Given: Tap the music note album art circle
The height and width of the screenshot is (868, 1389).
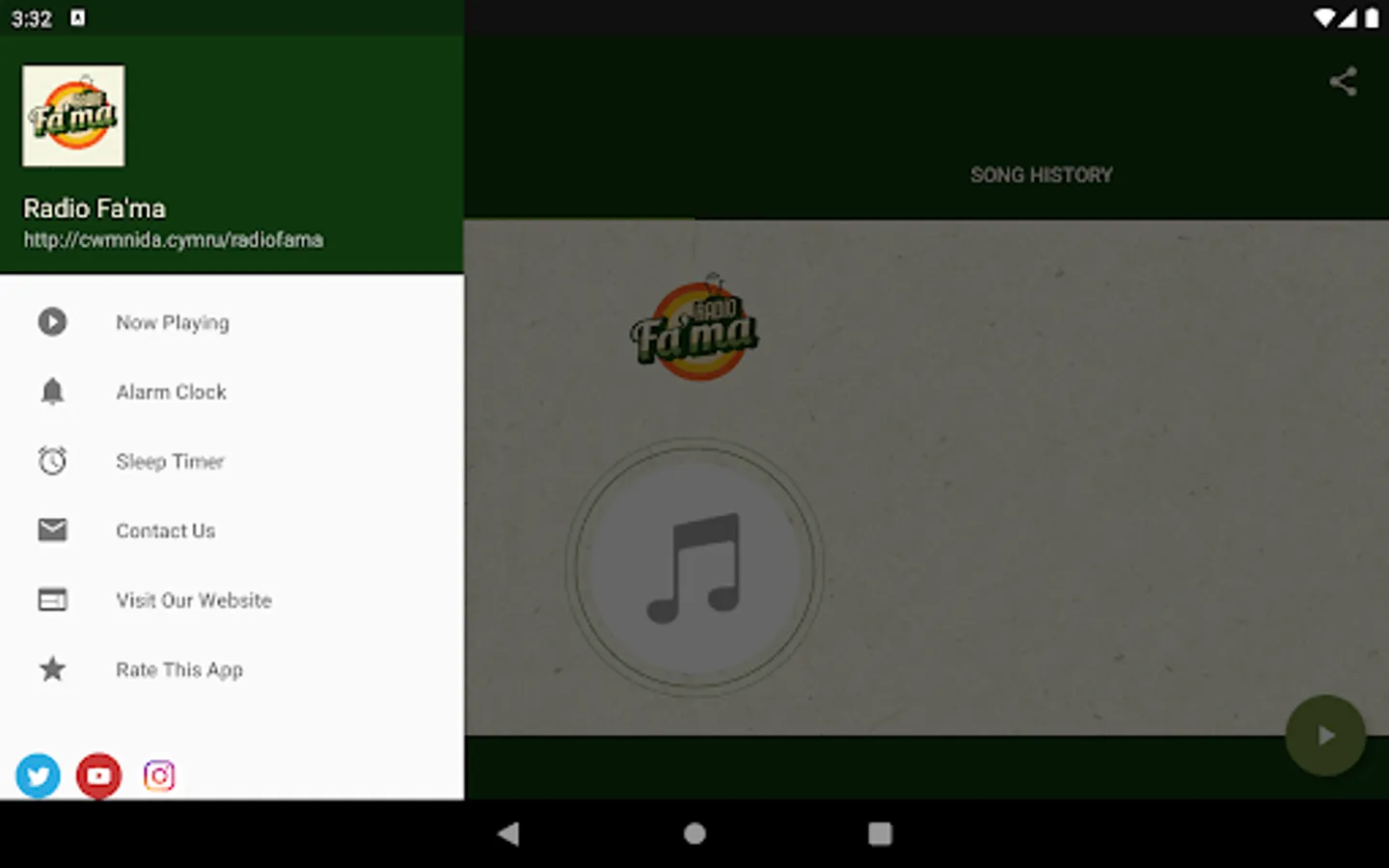Looking at the screenshot, I should 694,567.
